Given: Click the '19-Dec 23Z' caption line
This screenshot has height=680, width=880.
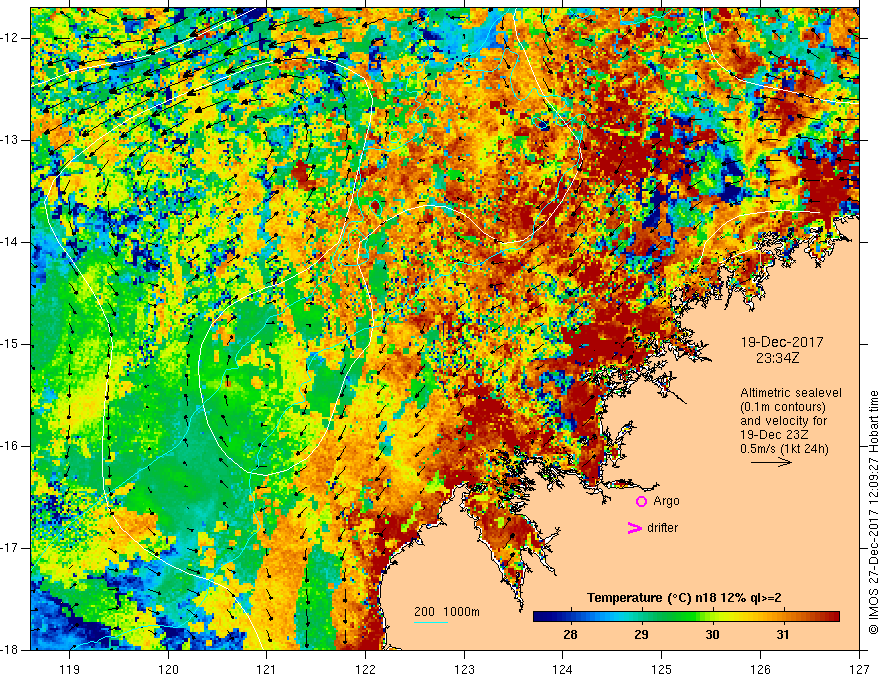Looking at the screenshot, I should click(x=776, y=435).
